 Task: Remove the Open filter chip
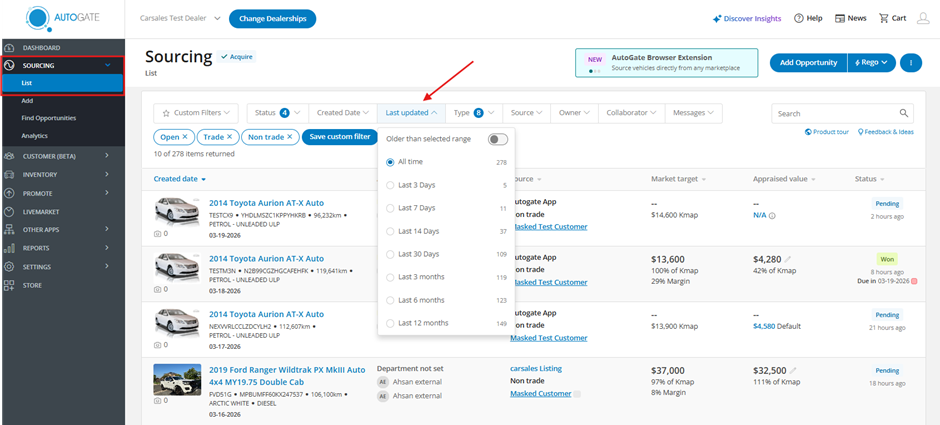185,136
